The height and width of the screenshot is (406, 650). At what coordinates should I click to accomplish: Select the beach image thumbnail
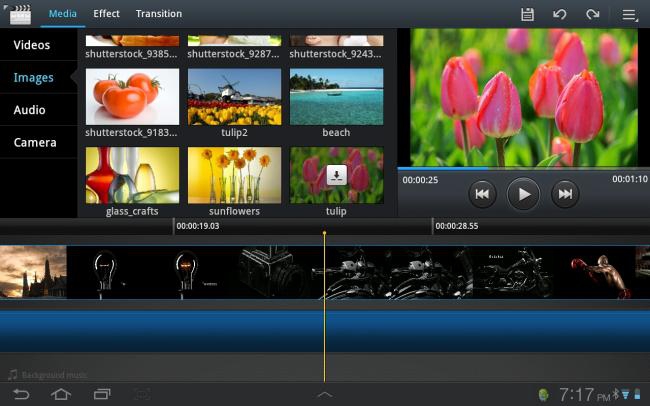click(337, 97)
